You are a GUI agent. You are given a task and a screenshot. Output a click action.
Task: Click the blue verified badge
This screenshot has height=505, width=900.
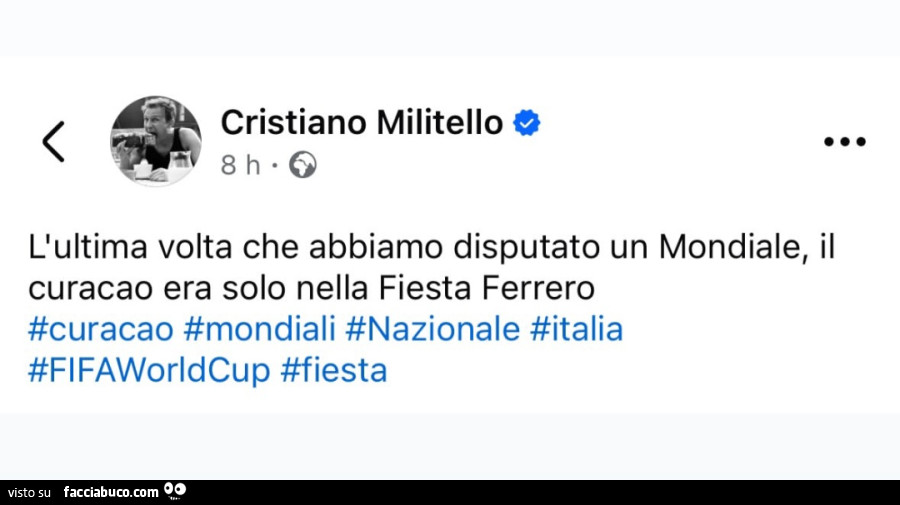coord(527,123)
